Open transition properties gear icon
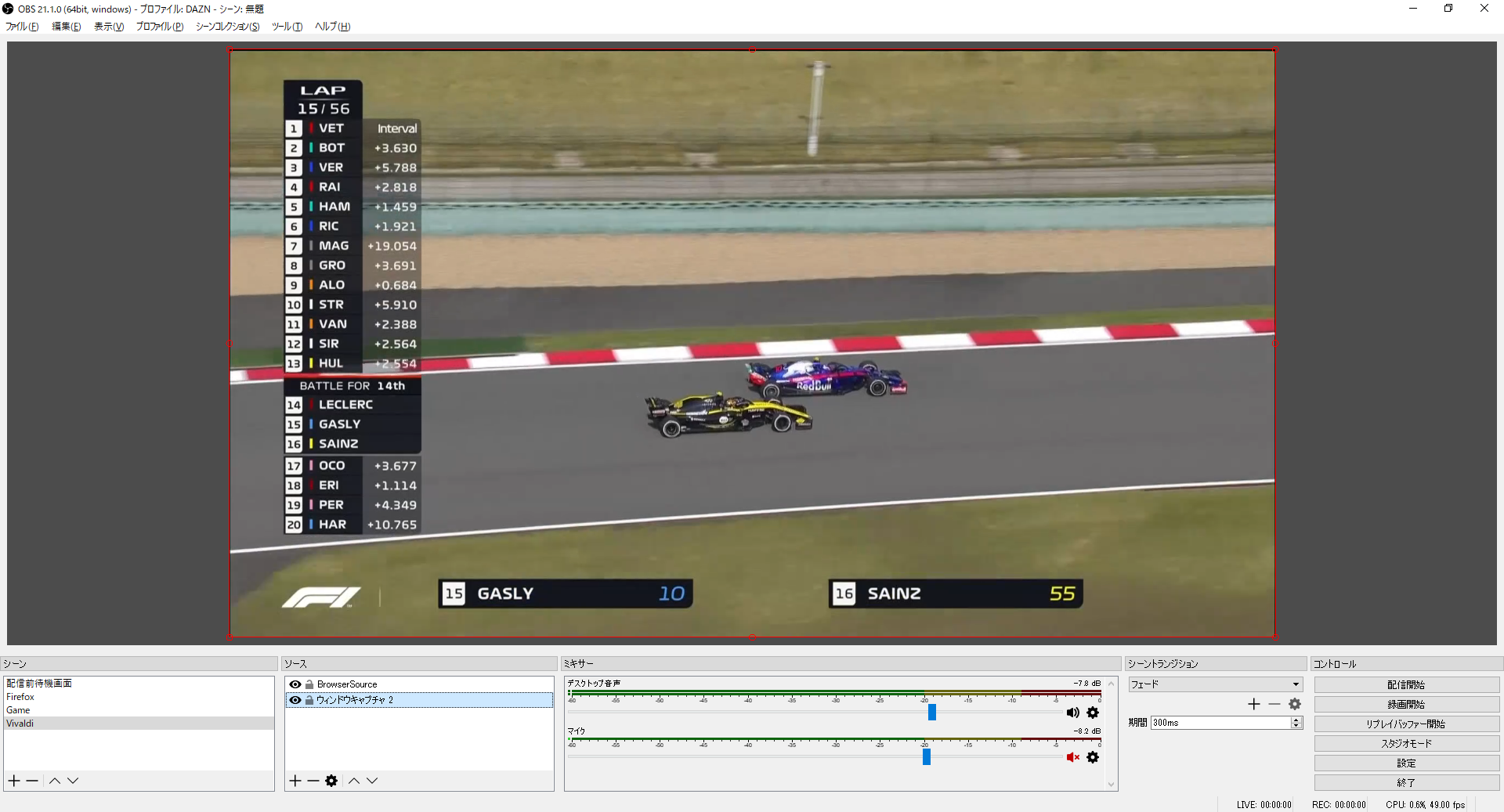 [1295, 704]
